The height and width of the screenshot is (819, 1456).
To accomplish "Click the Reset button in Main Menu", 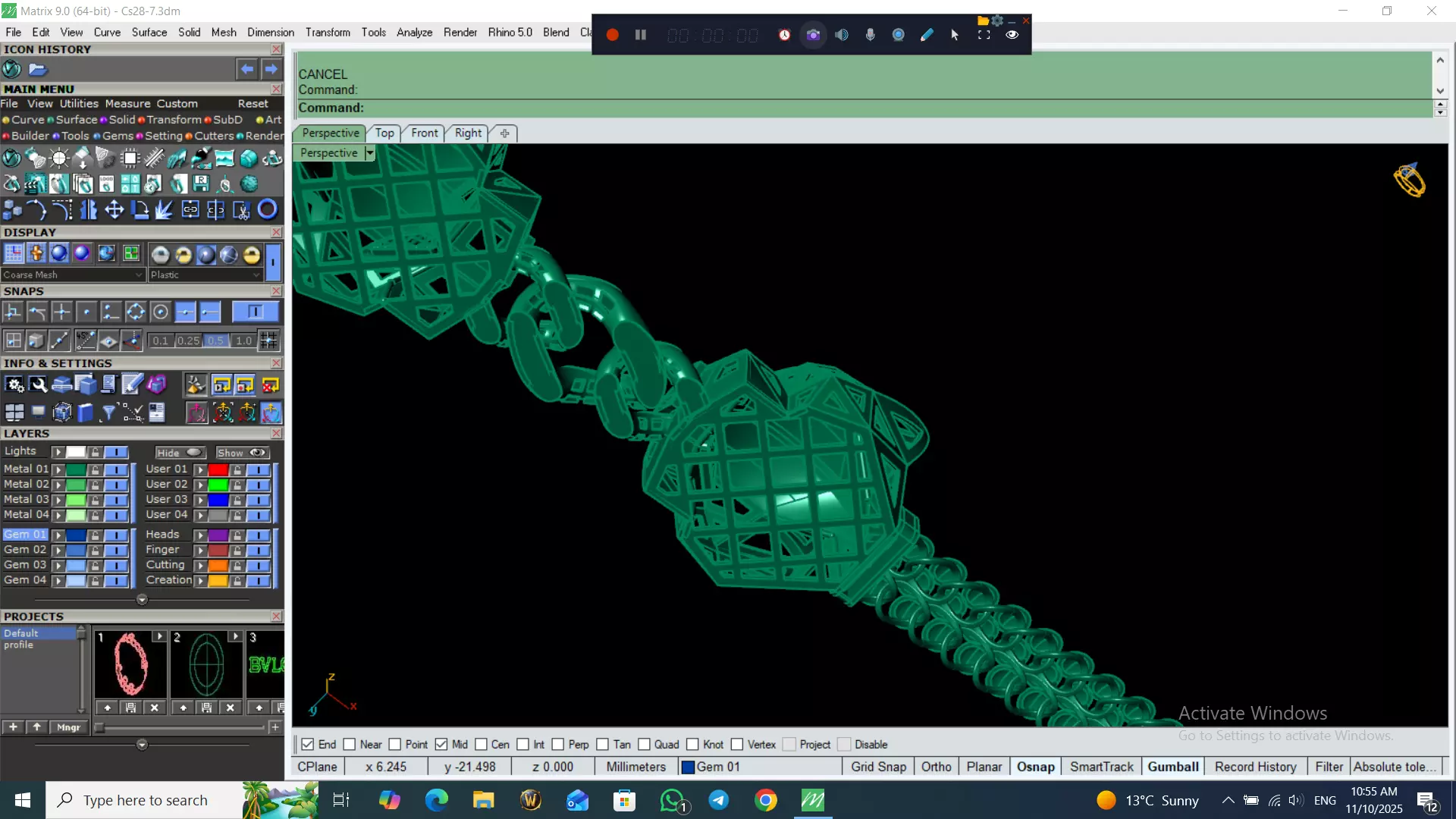I will (x=253, y=104).
